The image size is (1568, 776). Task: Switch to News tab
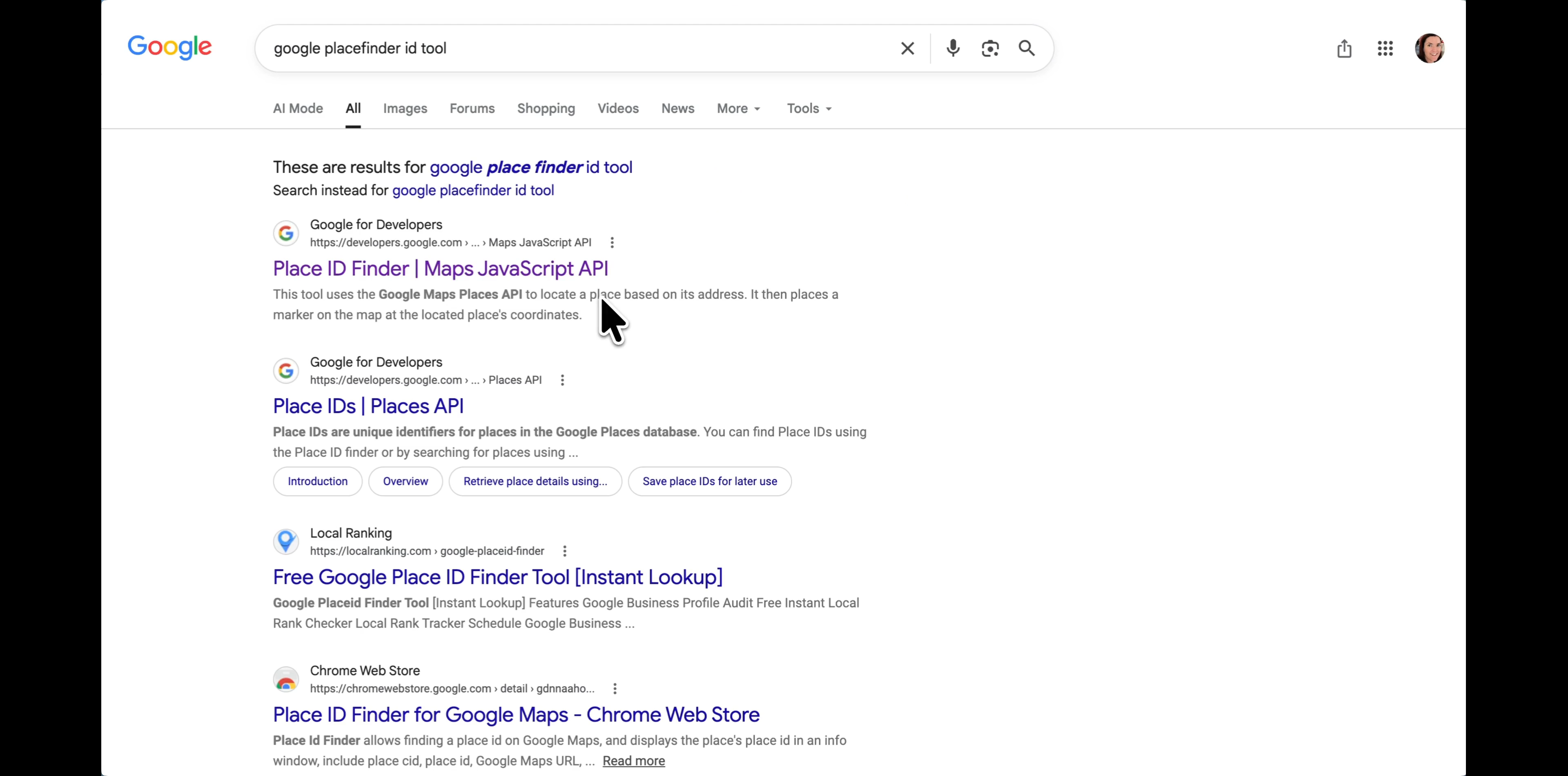pos(677,108)
